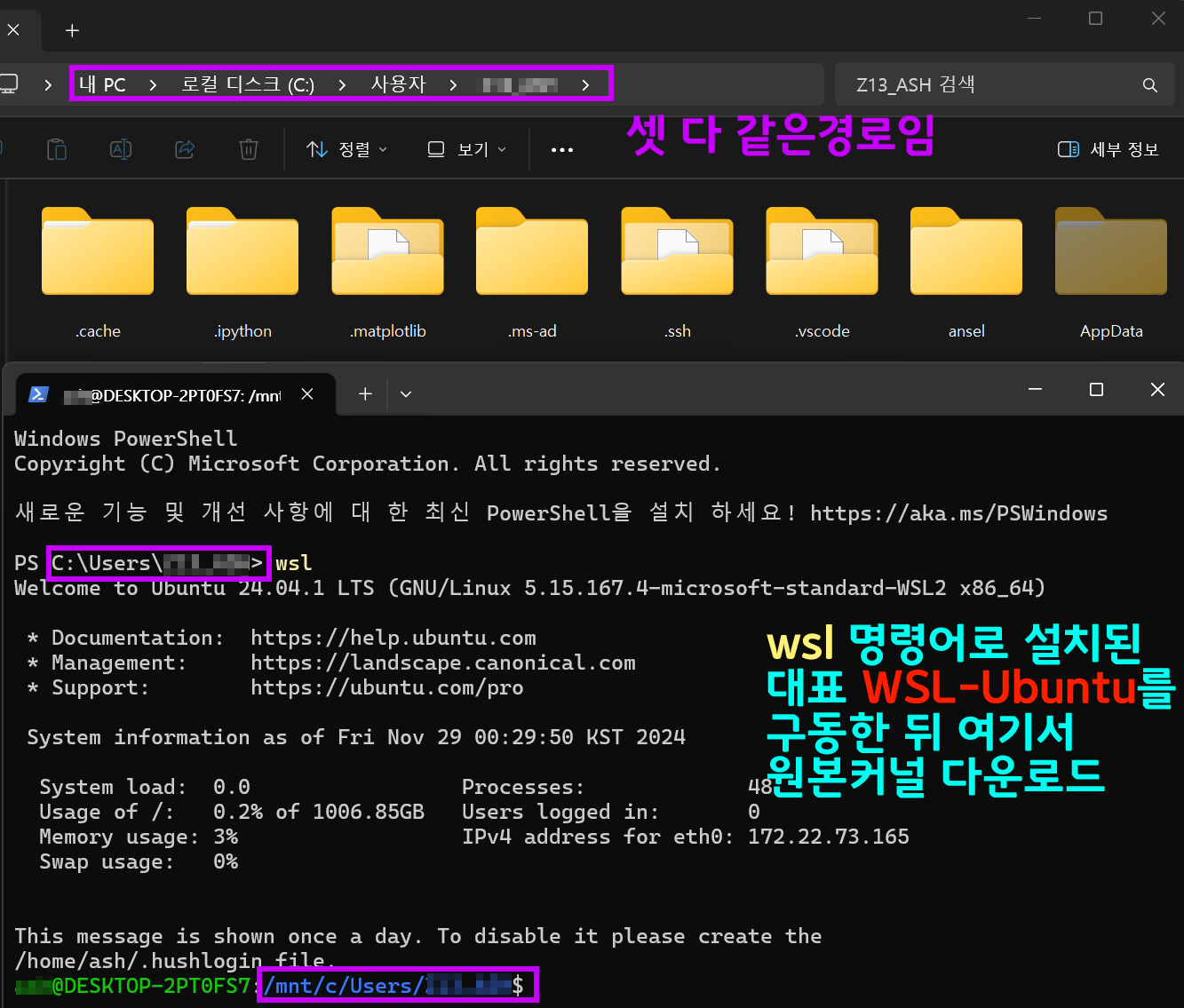Click the IPv4 address 172.22.73.165
Screen dimensions: 1184x1008
point(829,837)
